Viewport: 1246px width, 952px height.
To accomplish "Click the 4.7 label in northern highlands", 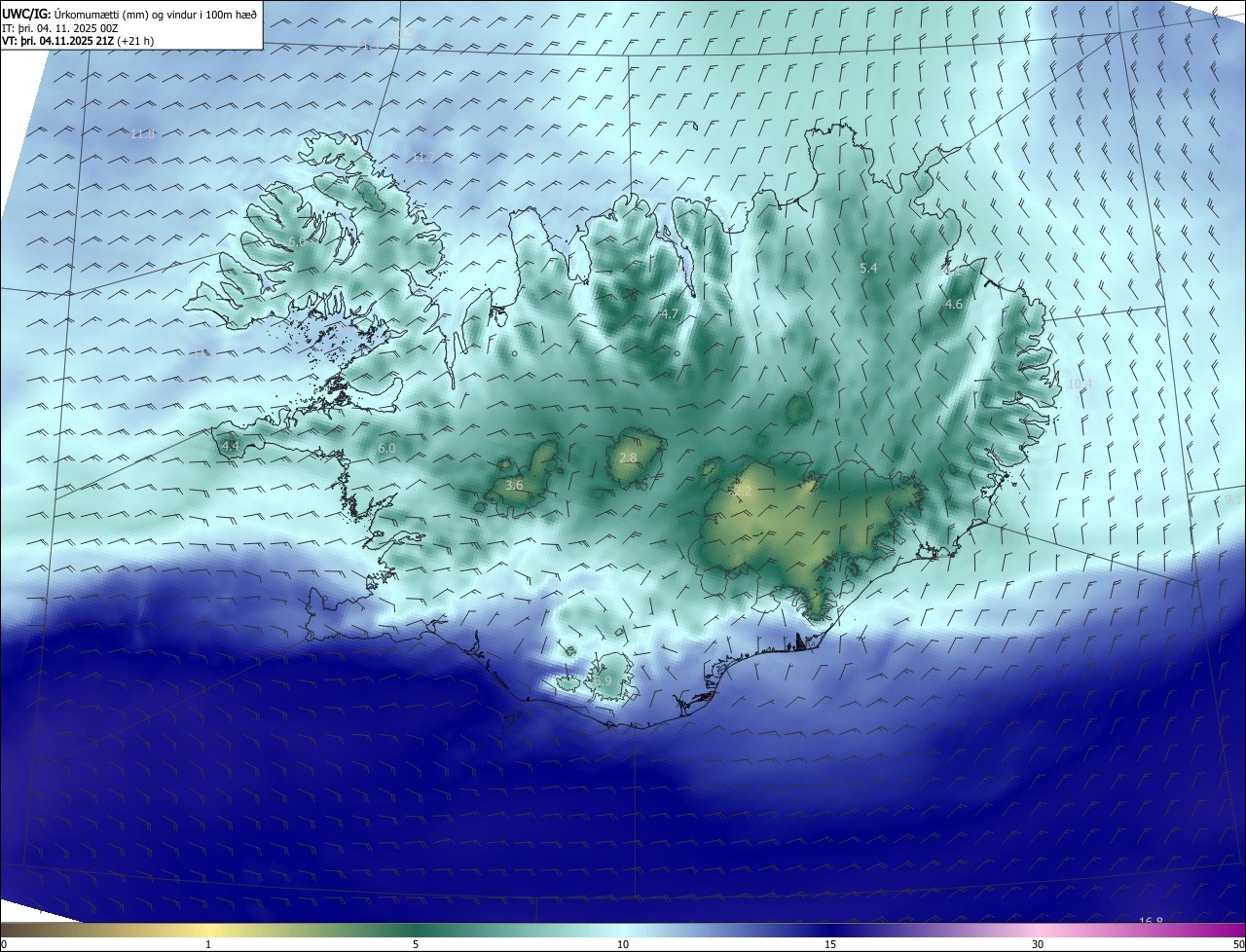I will (669, 313).
